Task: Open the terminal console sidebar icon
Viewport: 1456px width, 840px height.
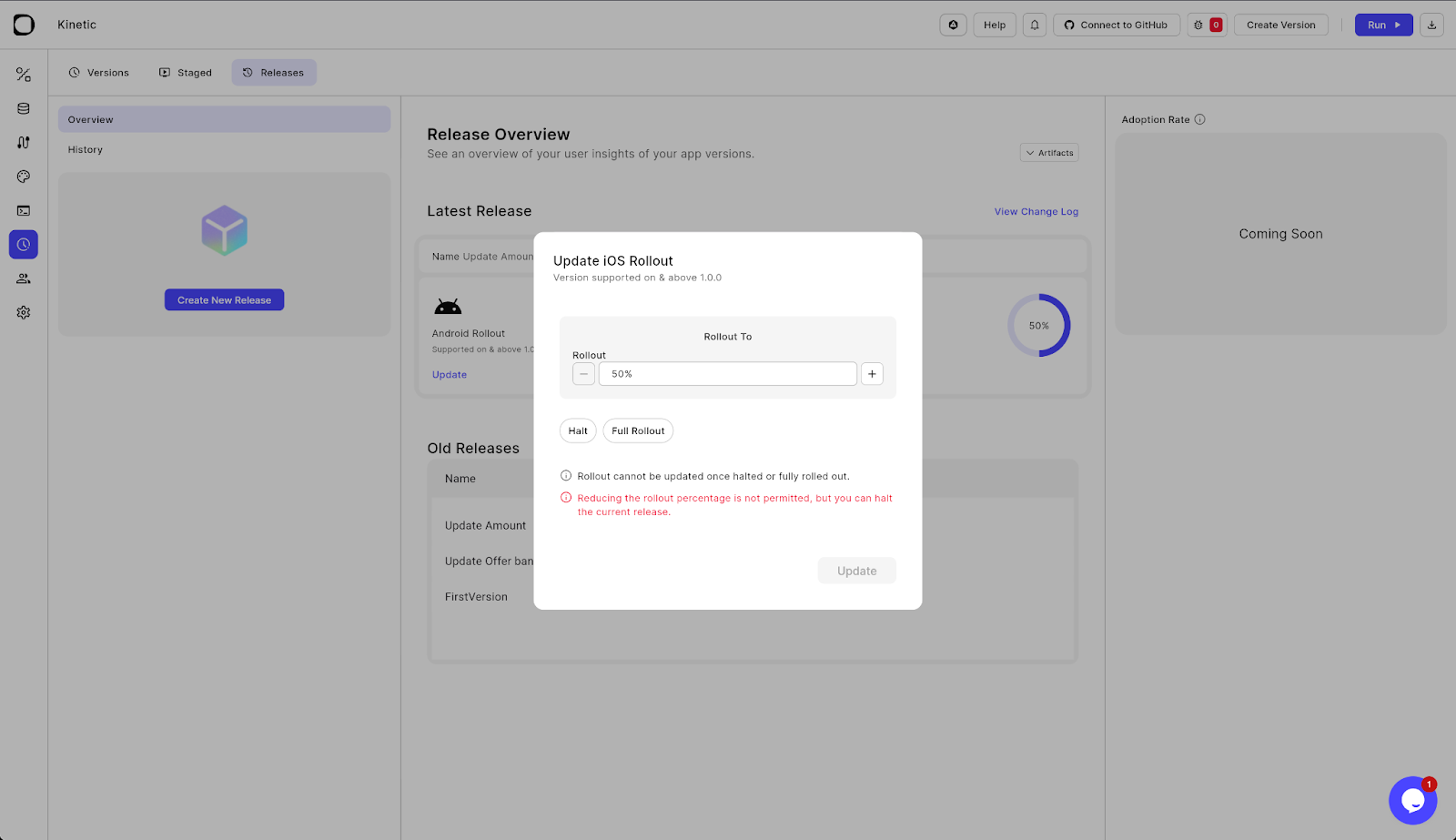Action: [24, 210]
